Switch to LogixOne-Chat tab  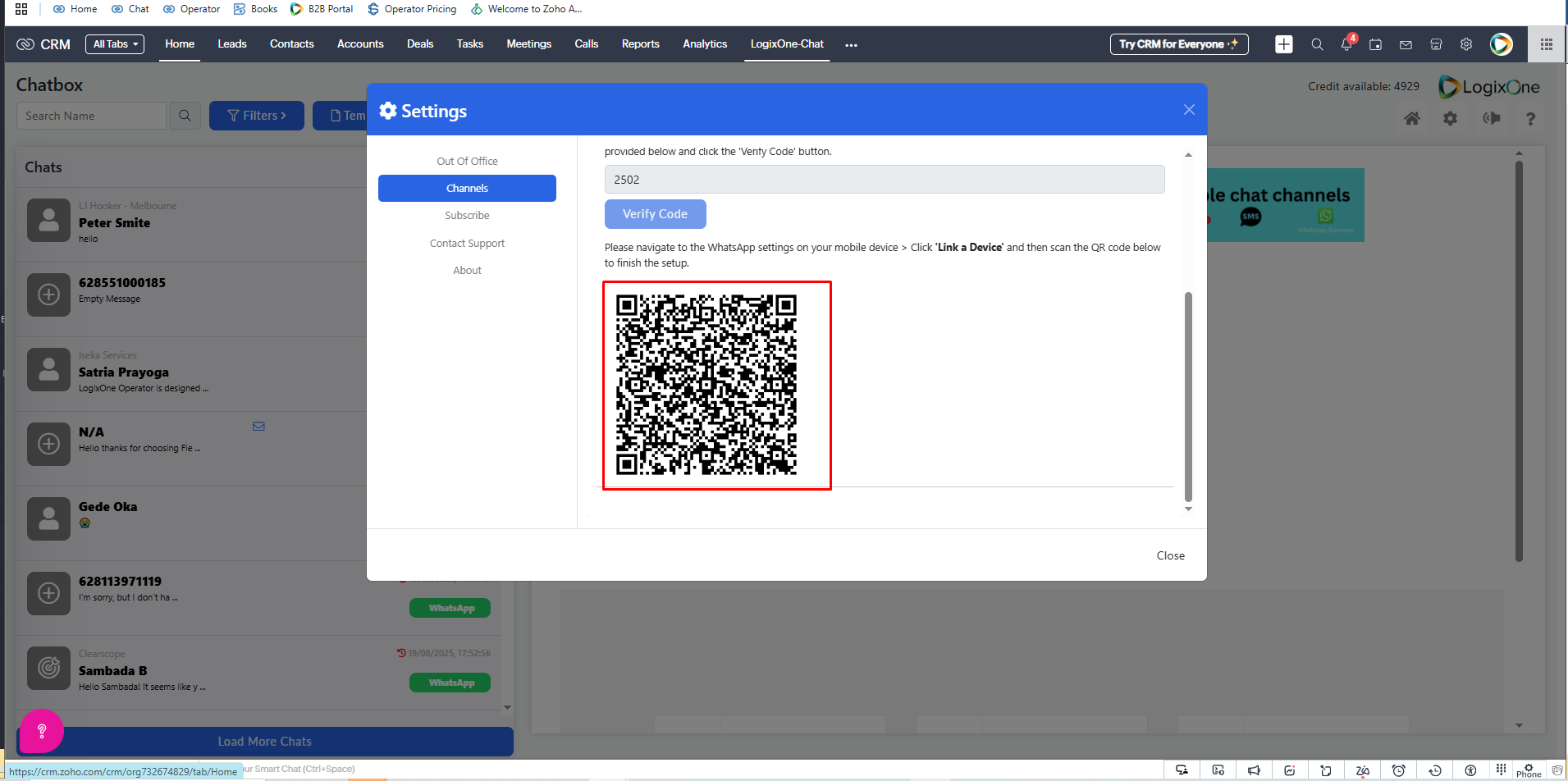coord(787,44)
